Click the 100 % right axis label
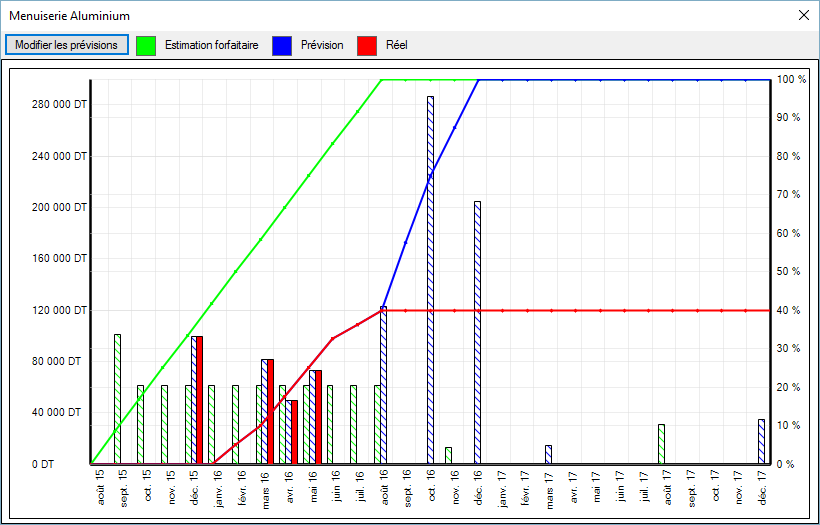The width and height of the screenshot is (820, 525). 791,79
